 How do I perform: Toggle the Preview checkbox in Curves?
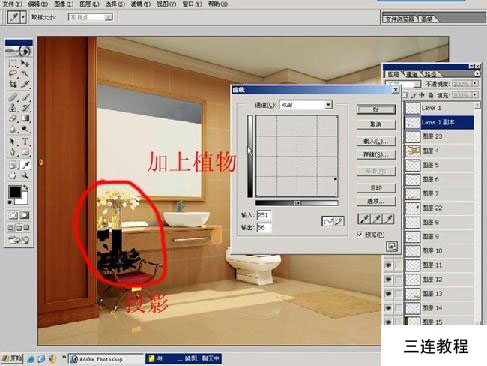pos(360,235)
